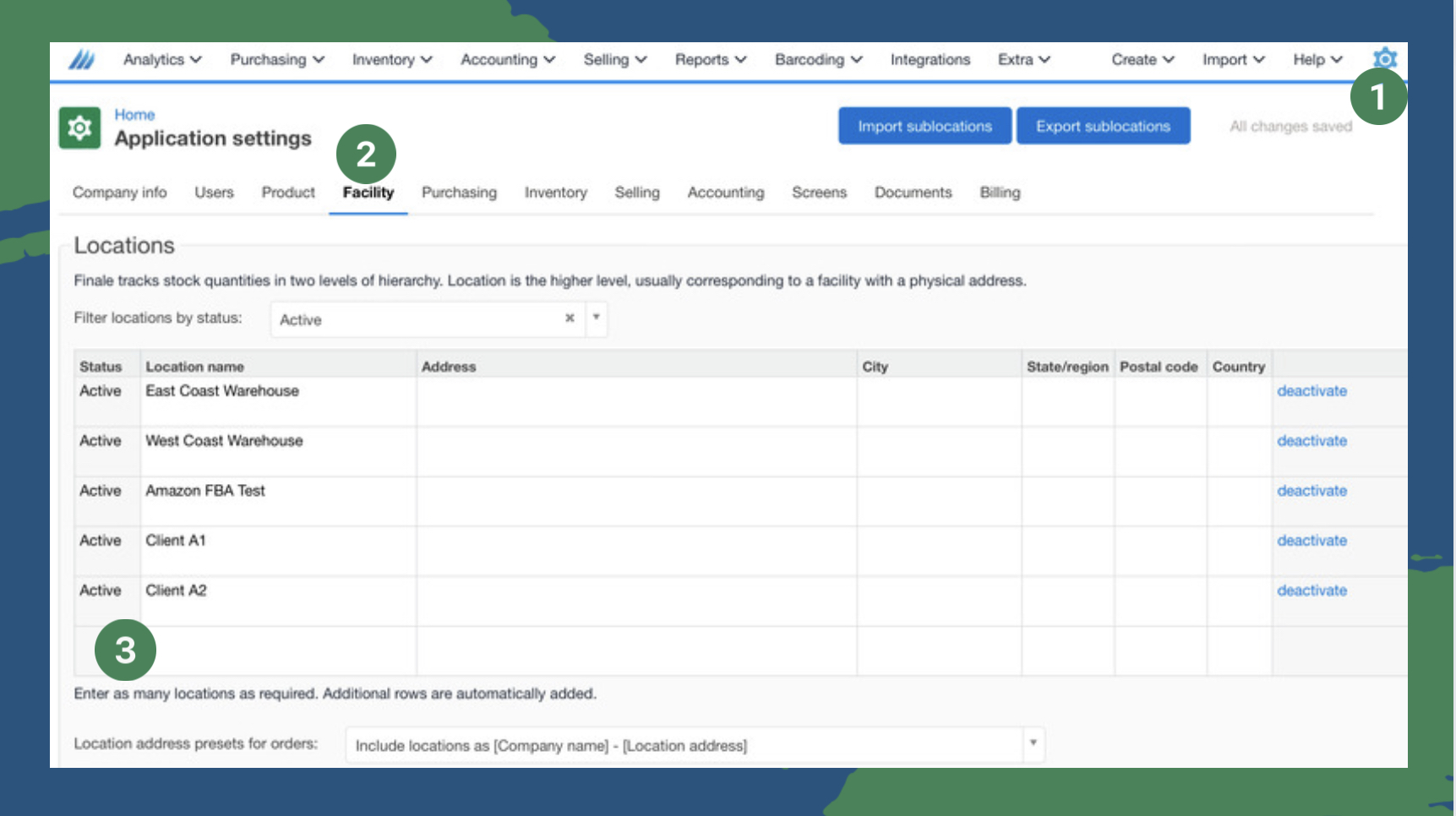This screenshot has width=1456, height=816.
Task: Open the Import menu
Action: click(1234, 60)
